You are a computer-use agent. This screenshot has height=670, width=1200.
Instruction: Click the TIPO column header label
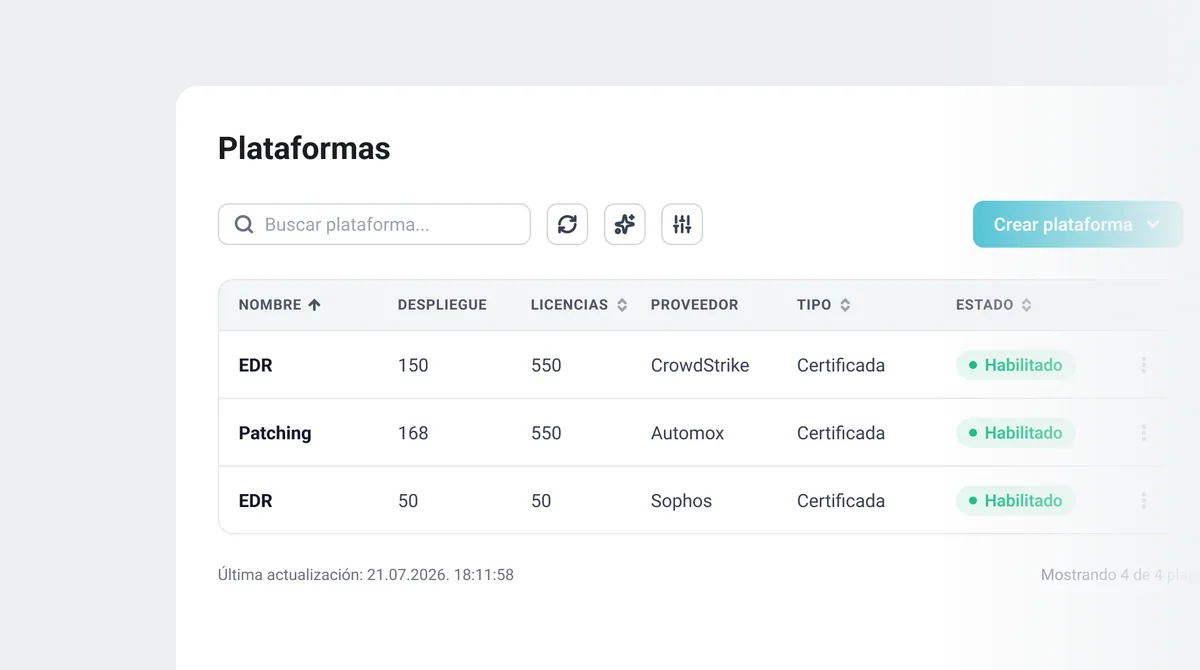click(814, 305)
